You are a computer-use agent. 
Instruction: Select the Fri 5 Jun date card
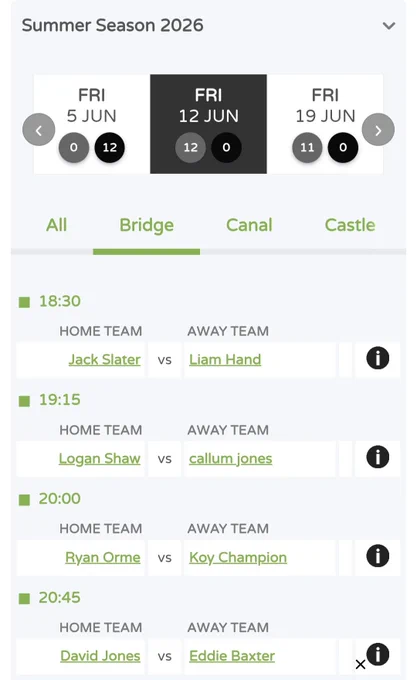coord(92,124)
